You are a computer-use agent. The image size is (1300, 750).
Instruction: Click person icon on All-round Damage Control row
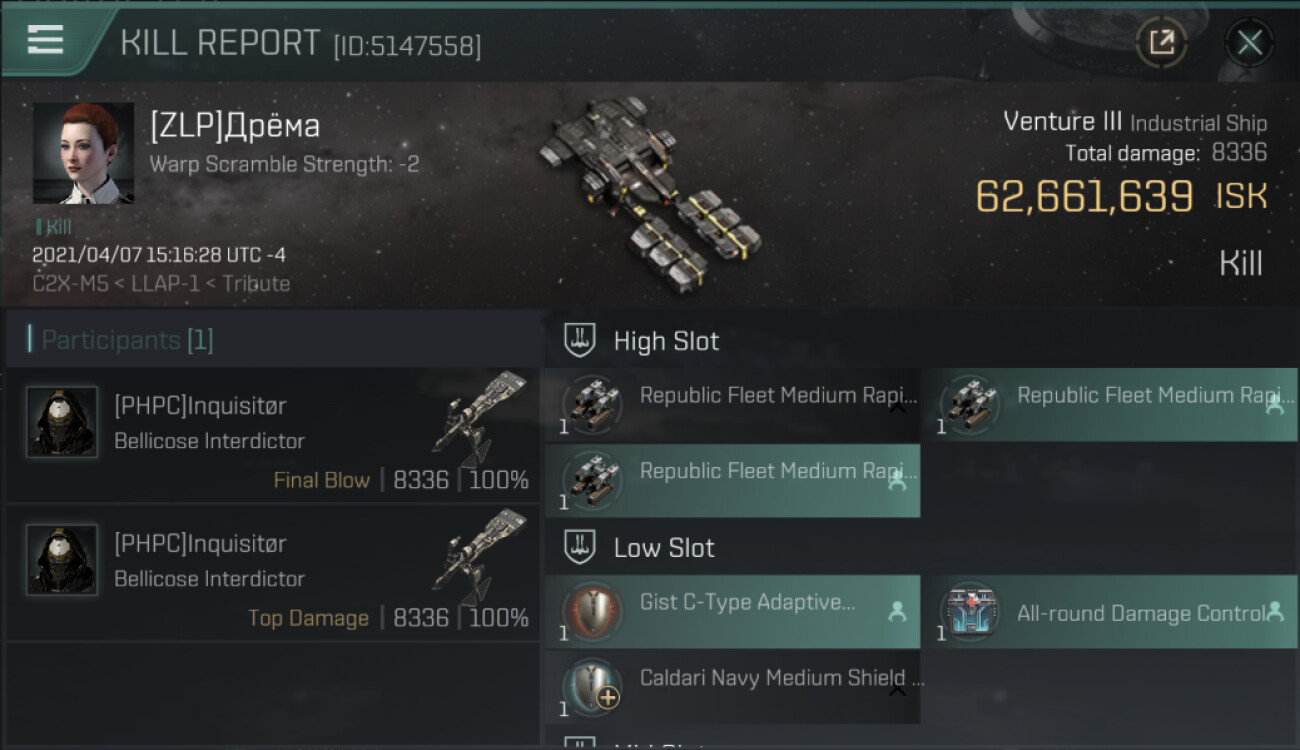click(x=1275, y=612)
